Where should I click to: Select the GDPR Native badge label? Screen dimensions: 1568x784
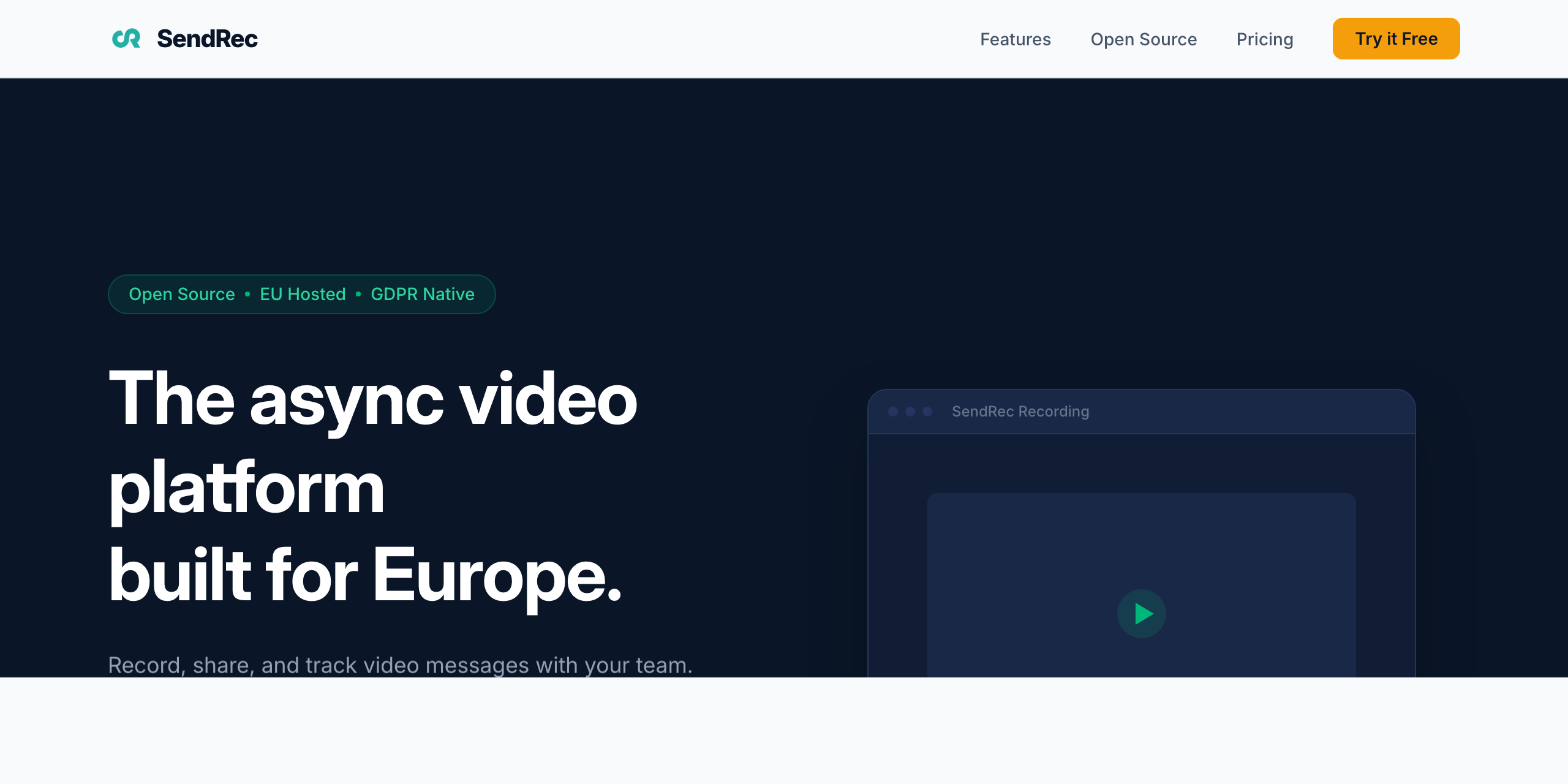(422, 294)
